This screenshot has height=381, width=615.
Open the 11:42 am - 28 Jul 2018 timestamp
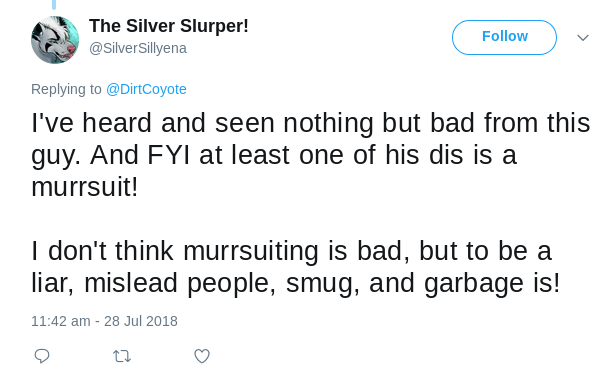tap(104, 321)
